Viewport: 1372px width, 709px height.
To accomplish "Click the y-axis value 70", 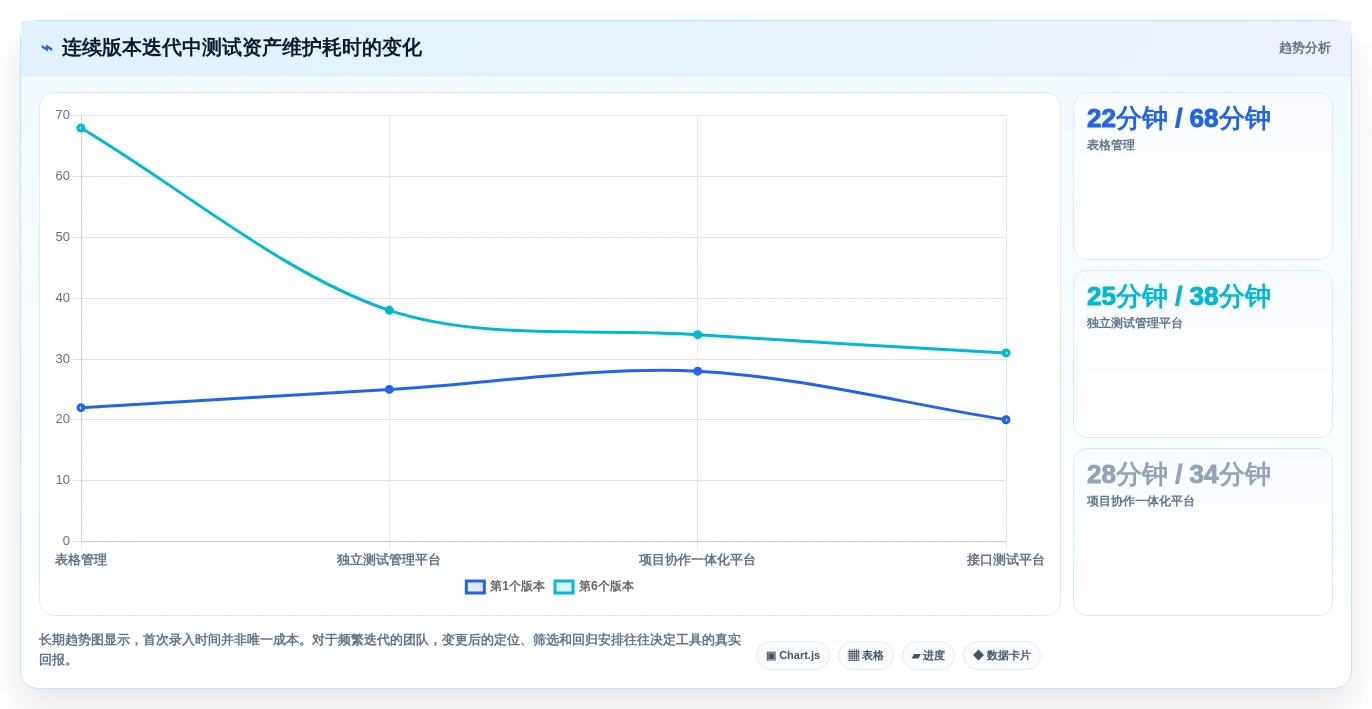I will coord(63,115).
